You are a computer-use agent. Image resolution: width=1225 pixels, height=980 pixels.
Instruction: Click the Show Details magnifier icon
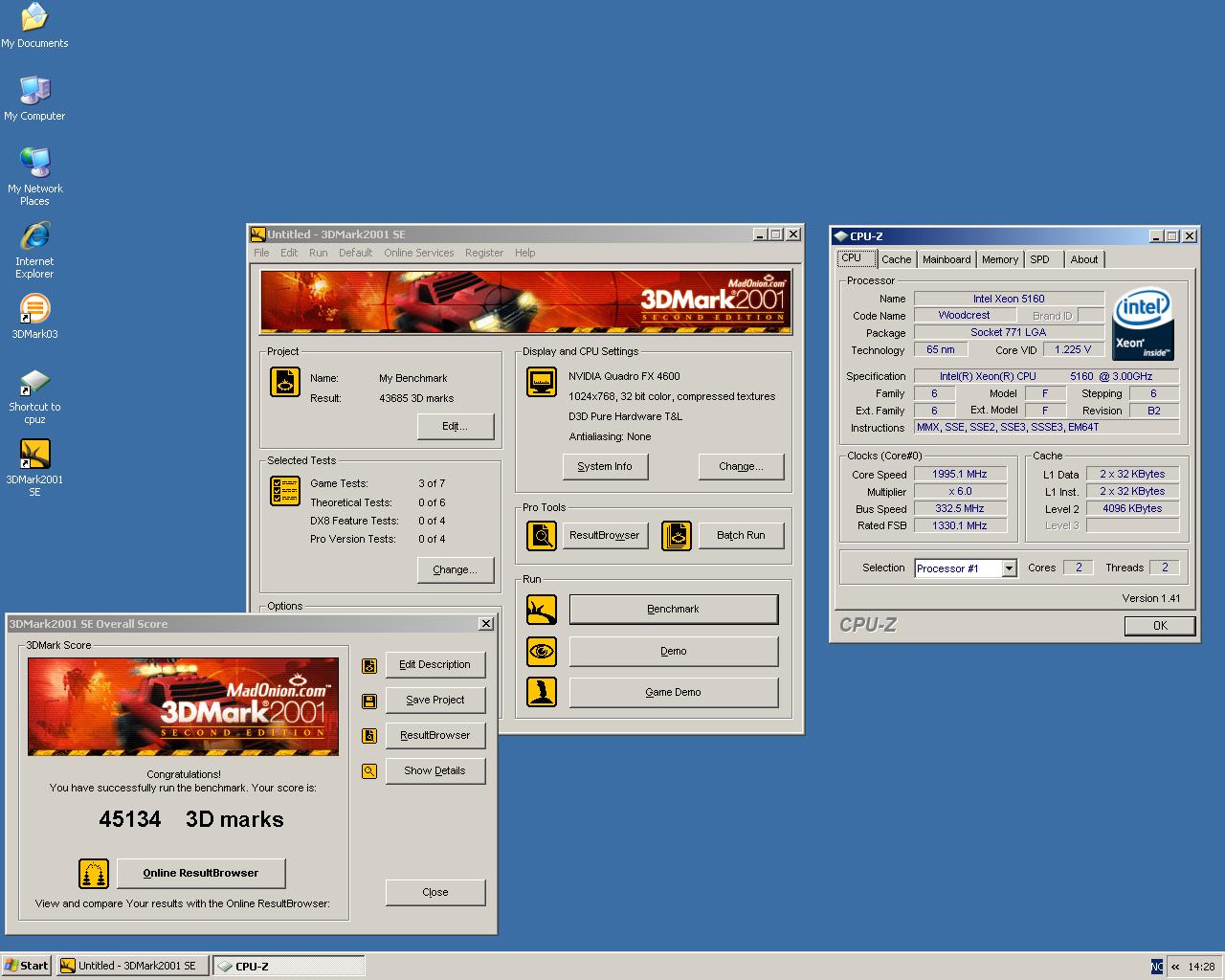coord(369,771)
